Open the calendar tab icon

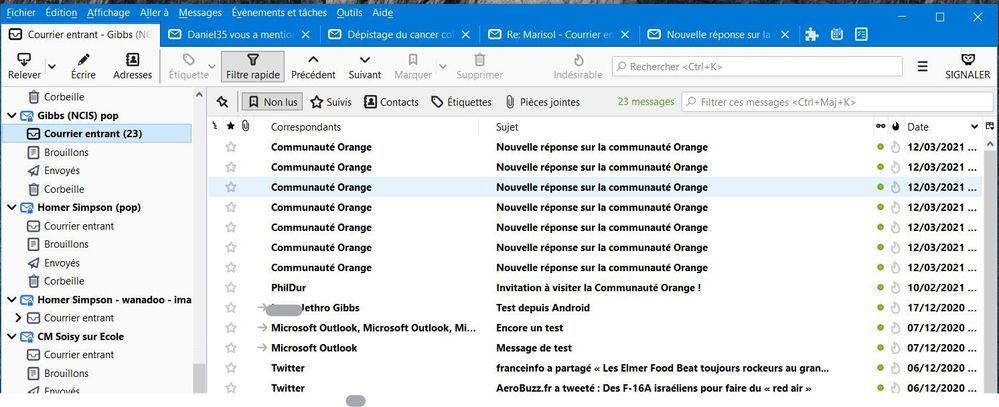[x=836, y=34]
